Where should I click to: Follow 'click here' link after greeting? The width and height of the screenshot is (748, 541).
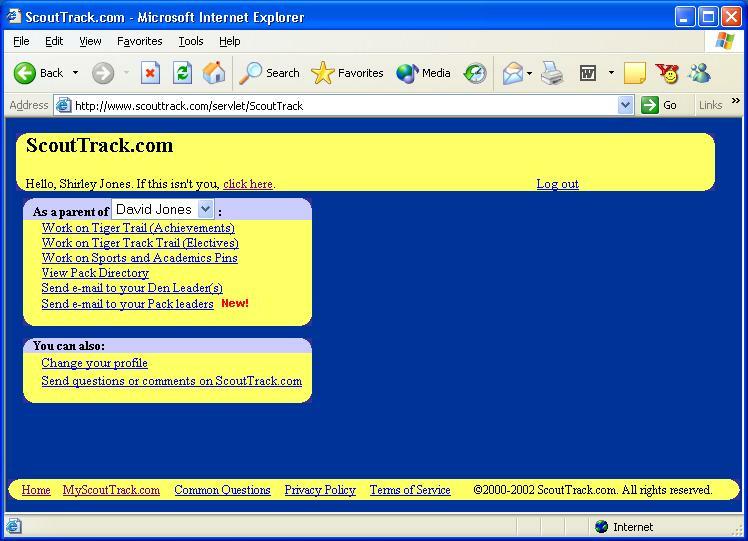point(248,184)
